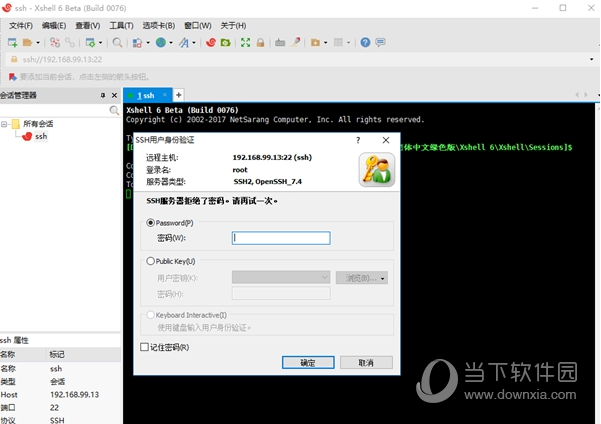This screenshot has width=601, height=424.
Task: Open the 文件(F) menu
Action: pos(21,26)
